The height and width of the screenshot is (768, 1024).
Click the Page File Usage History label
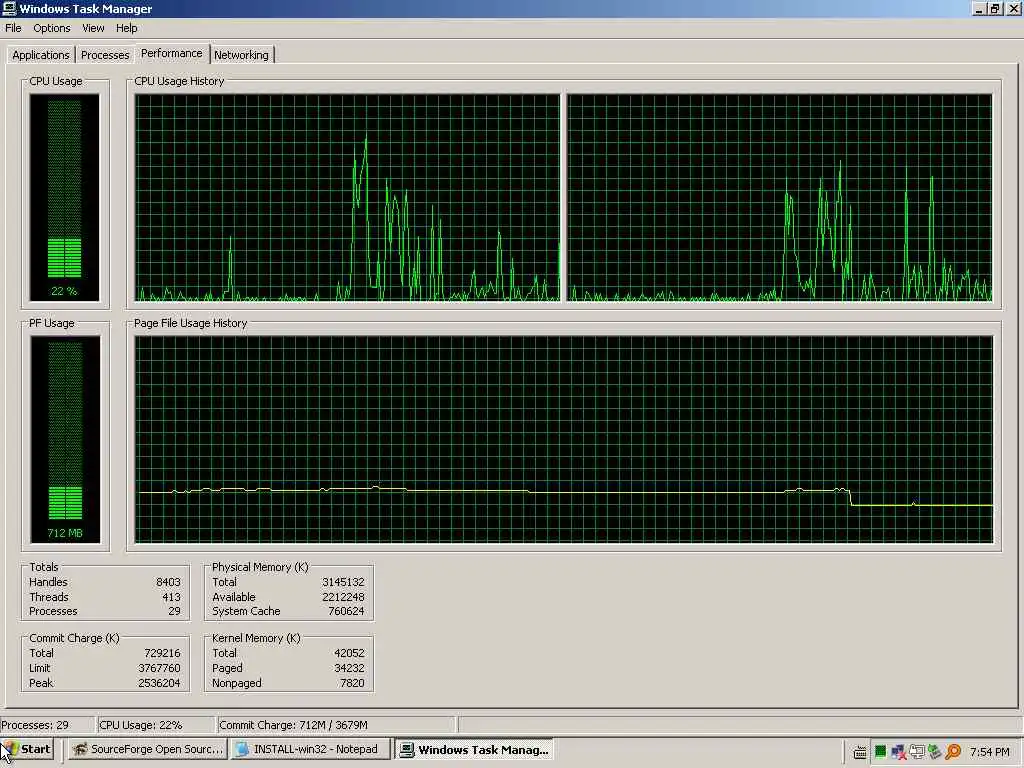(190, 323)
